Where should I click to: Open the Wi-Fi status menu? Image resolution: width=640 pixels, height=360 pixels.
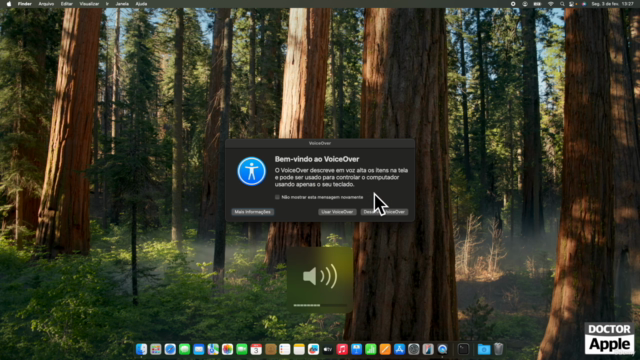point(550,4)
